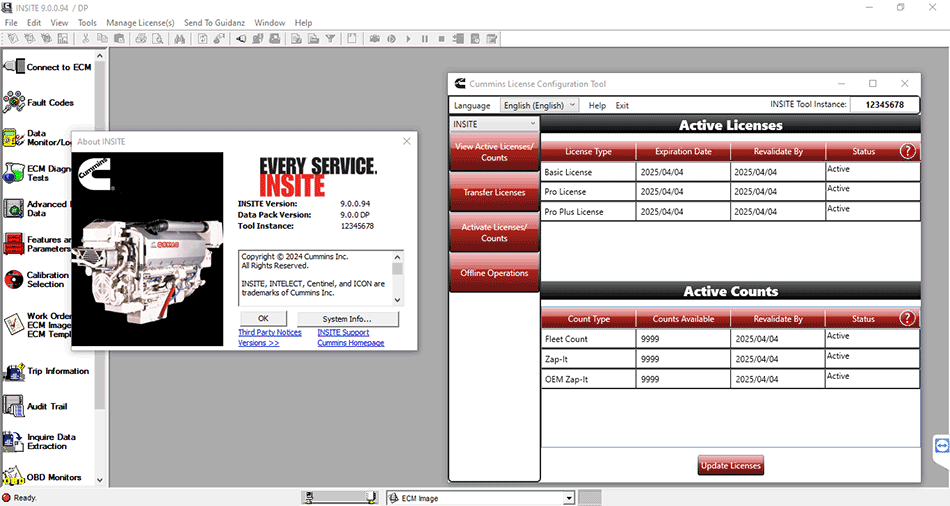Open the Cummins Homepage link
Screen dimensions: 950x506
351,342
